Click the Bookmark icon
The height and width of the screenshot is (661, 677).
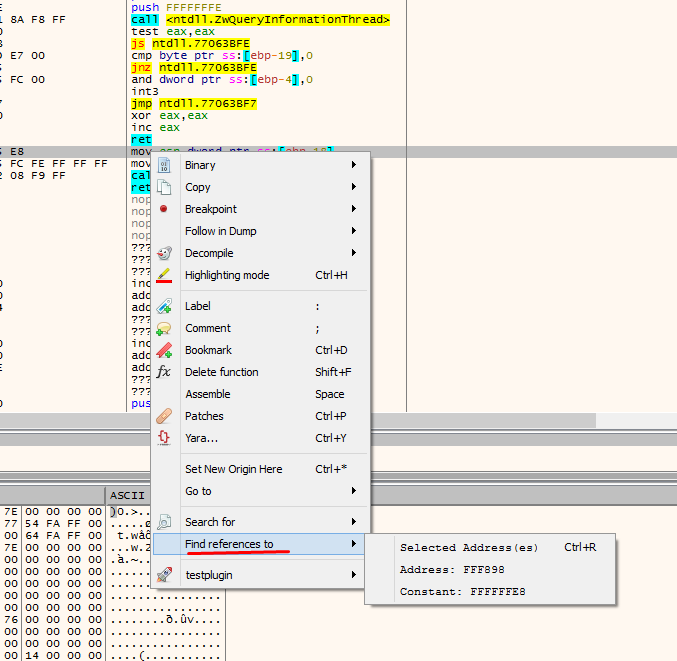tap(165, 350)
